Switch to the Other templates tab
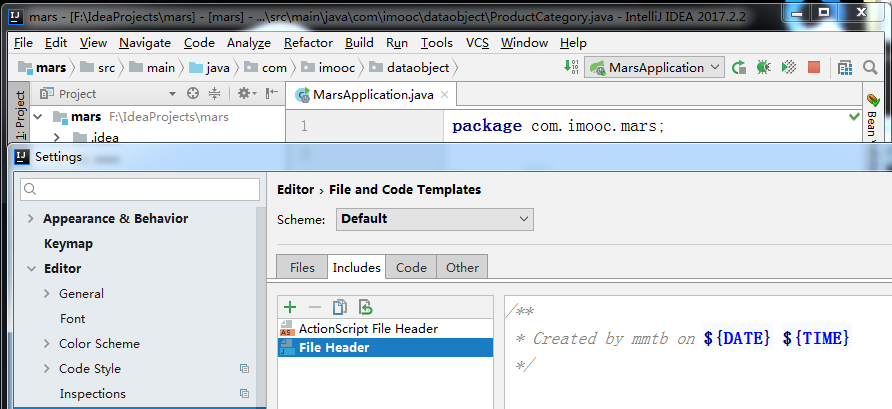Screen dimensions: 892x409 point(462,267)
